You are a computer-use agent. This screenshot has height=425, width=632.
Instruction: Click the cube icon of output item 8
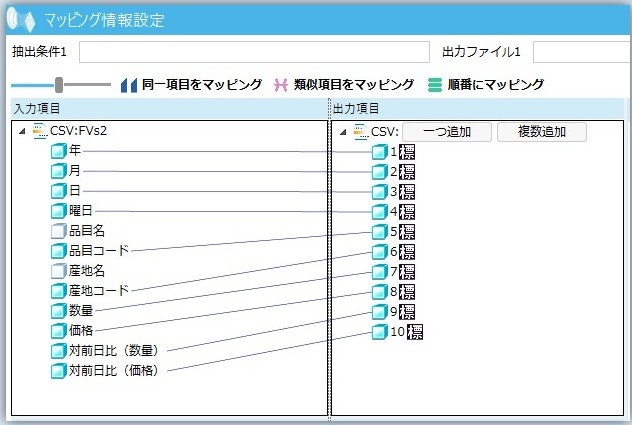[379, 292]
